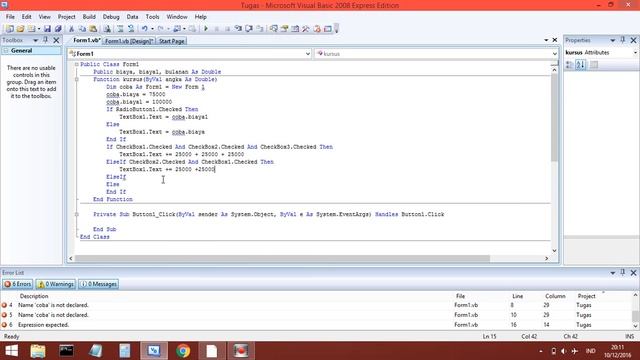This screenshot has width=640, height=360.
Task: Open the active documents list dropdown arrow
Action: point(546,40)
